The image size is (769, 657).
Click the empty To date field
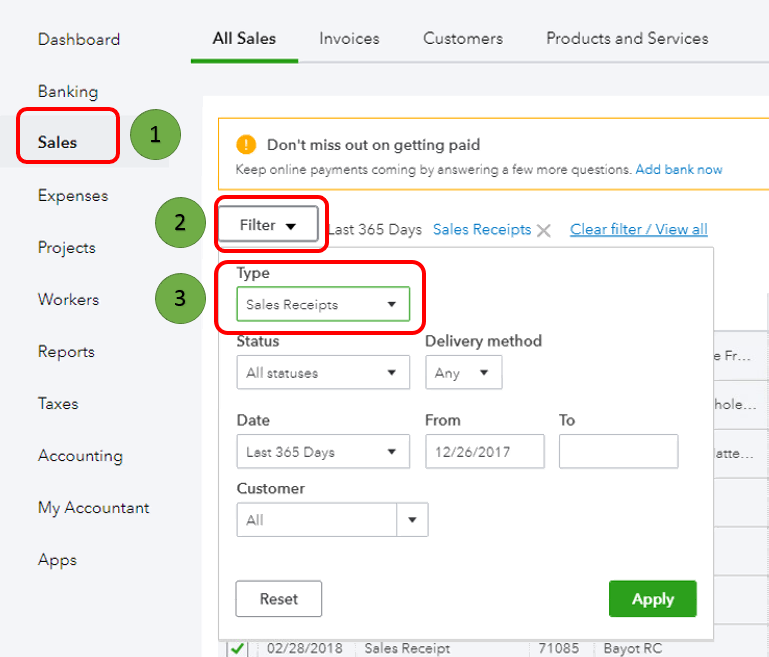coord(618,452)
